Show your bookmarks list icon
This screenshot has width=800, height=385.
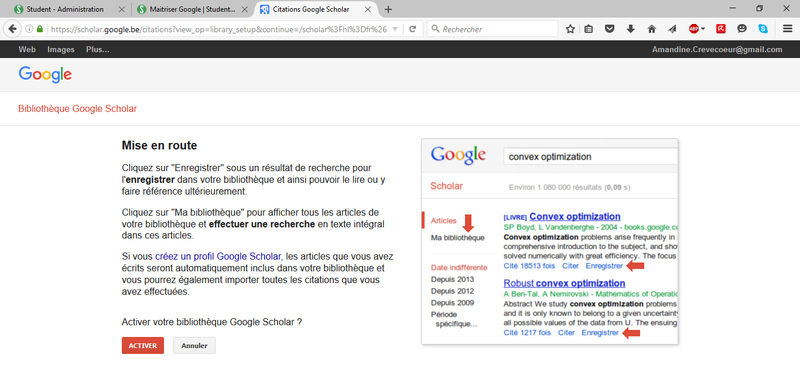tap(588, 29)
